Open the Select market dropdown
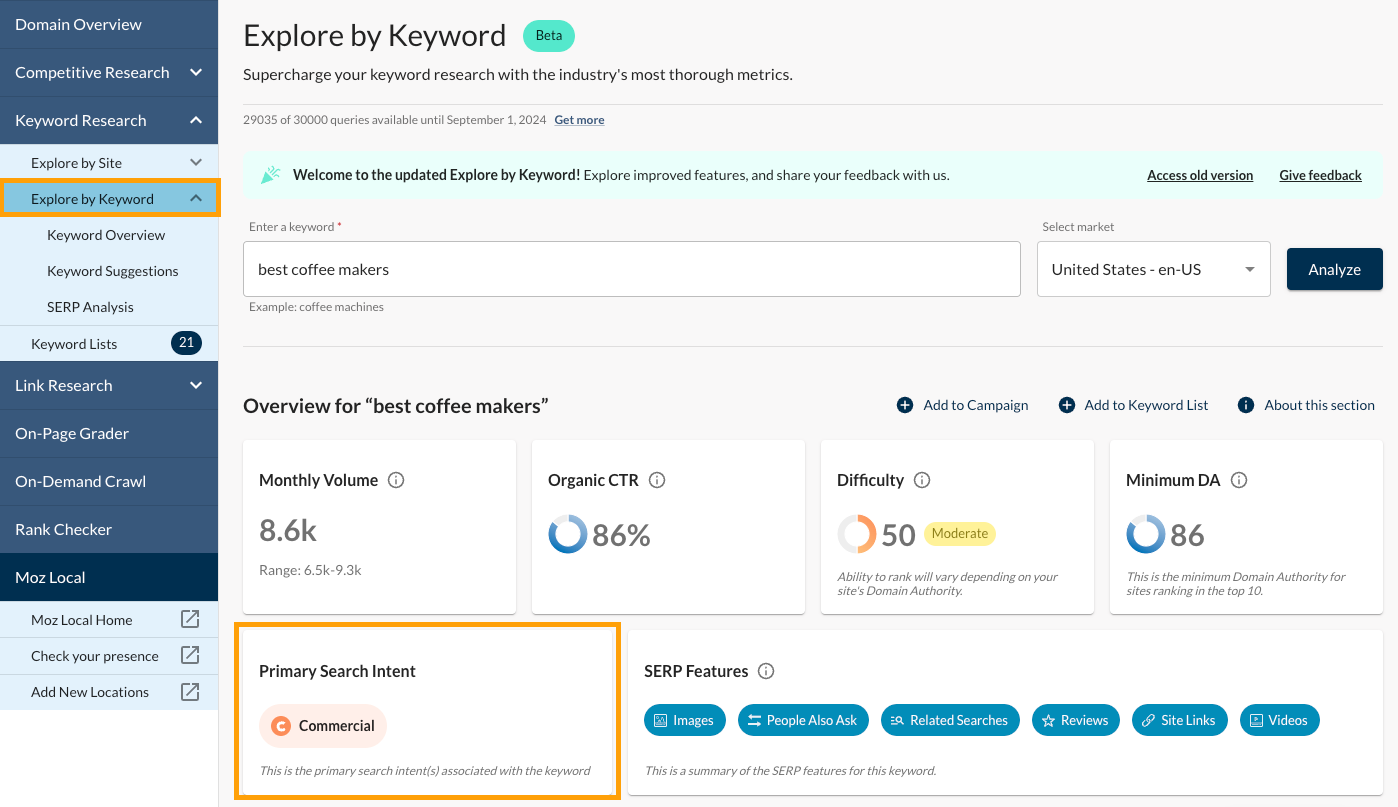Screen dimensions: 1398x807 tap(1153, 269)
